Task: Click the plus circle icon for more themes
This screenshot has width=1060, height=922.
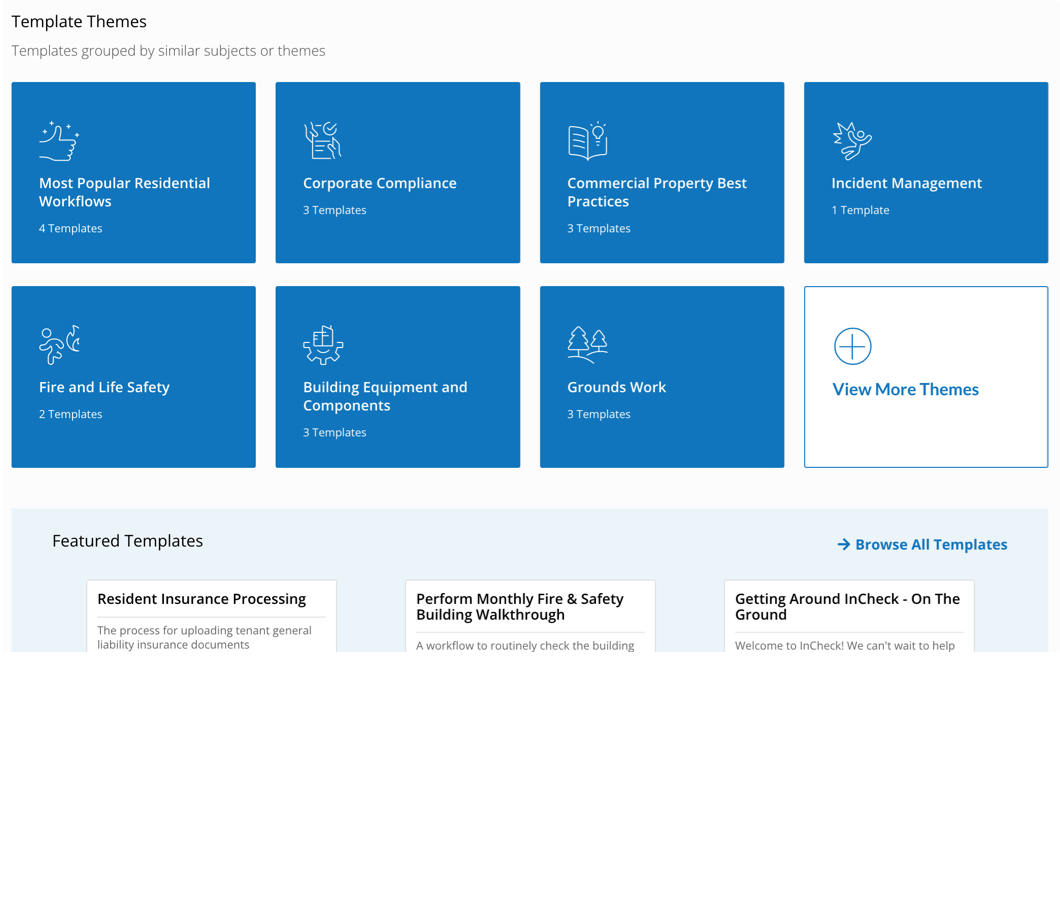Action: pyautogui.click(x=852, y=346)
